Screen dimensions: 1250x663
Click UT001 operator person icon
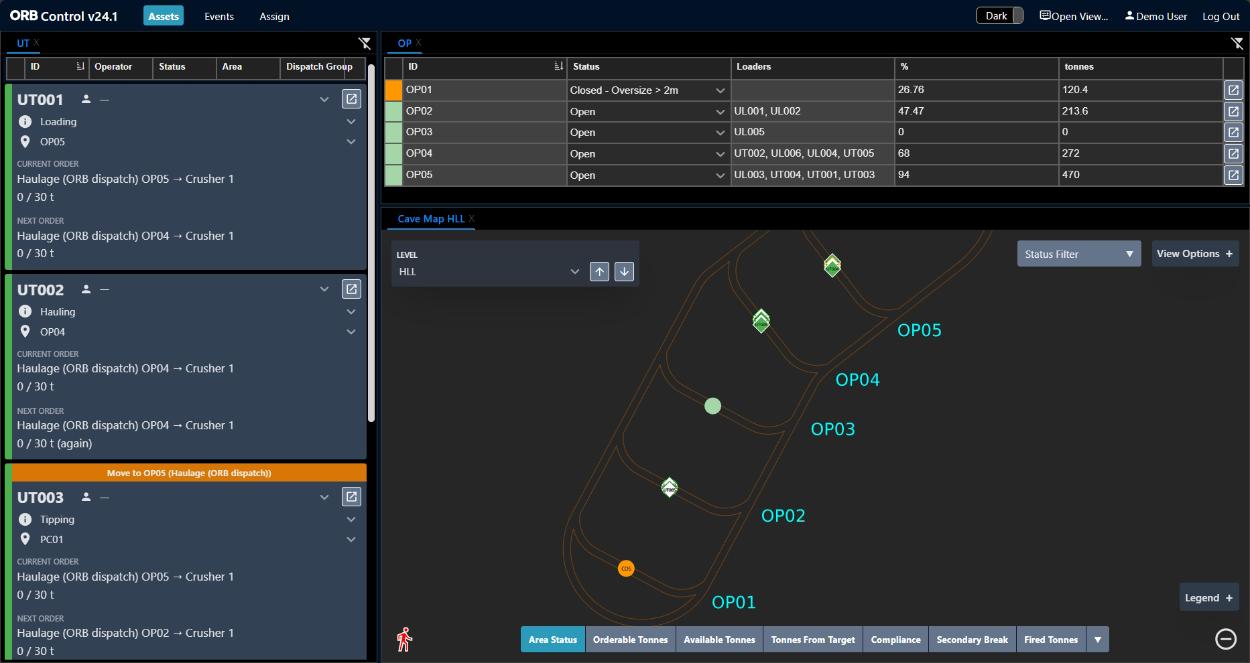86,99
